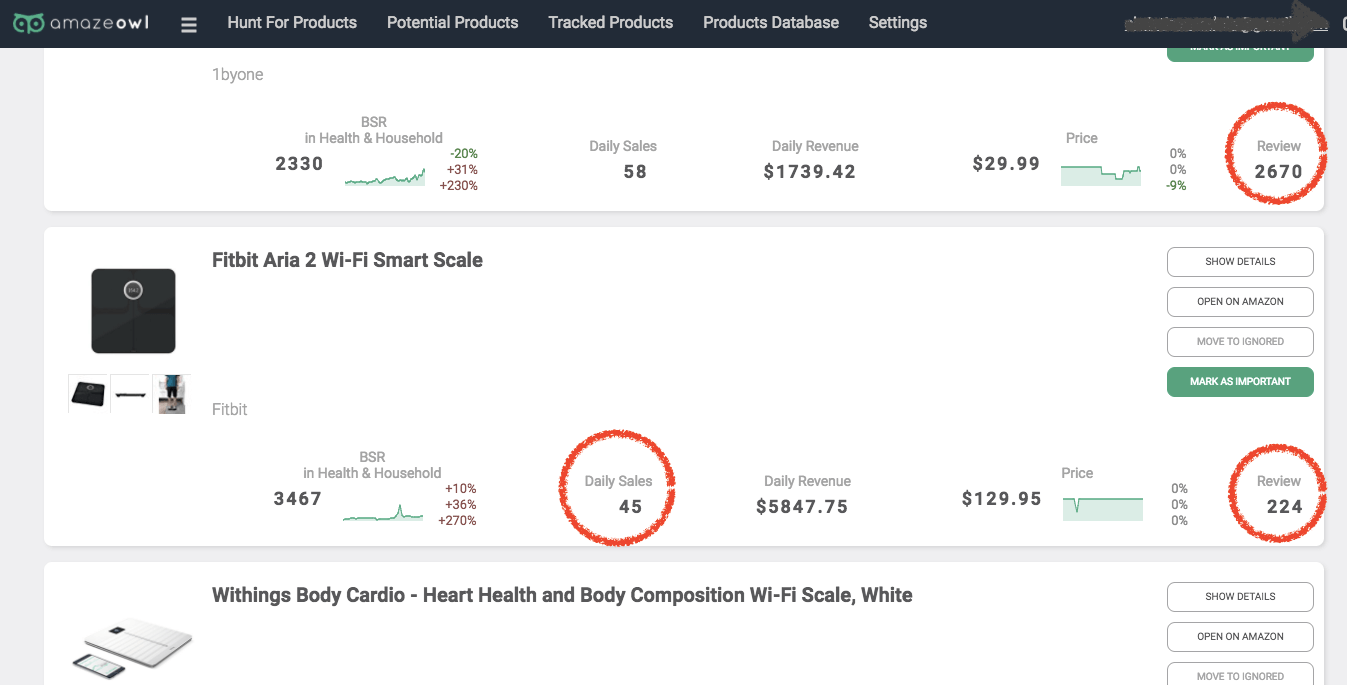
Task: Click BSR value 2330
Action: 299,164
